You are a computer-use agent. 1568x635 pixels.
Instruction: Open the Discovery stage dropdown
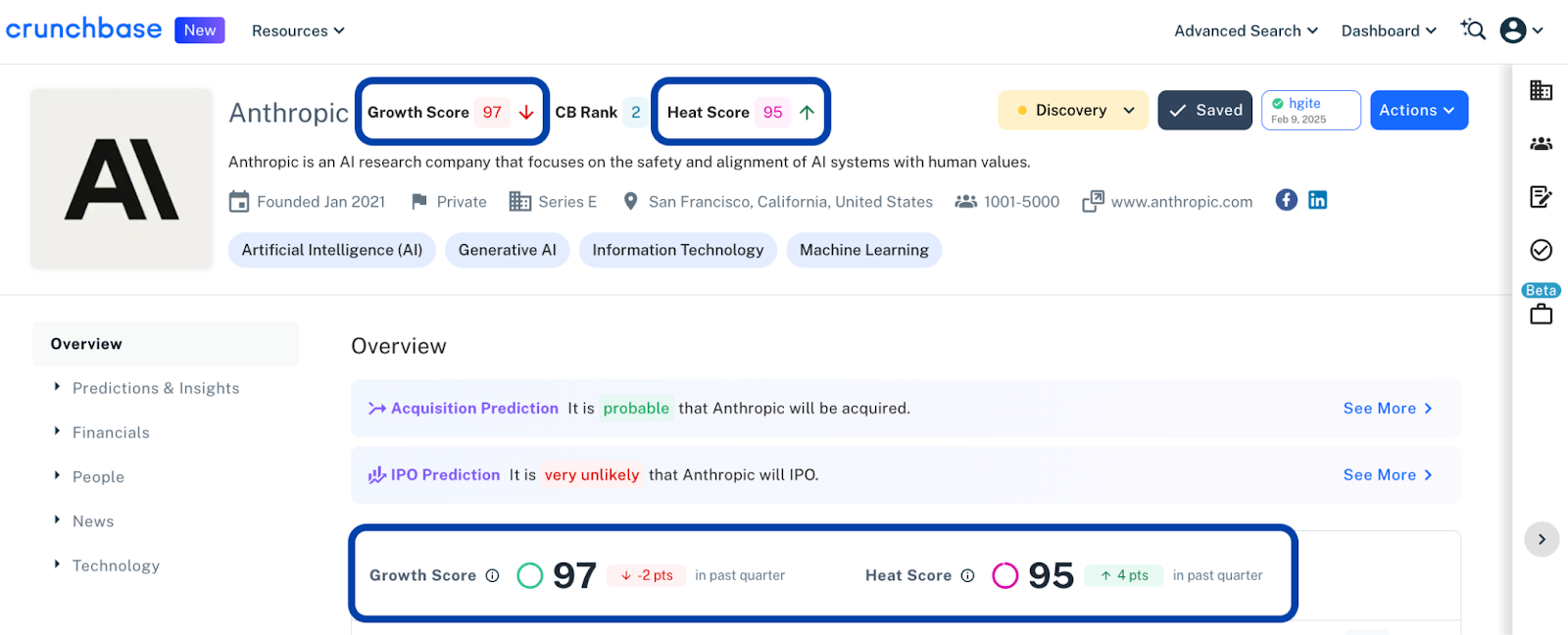tap(1075, 111)
